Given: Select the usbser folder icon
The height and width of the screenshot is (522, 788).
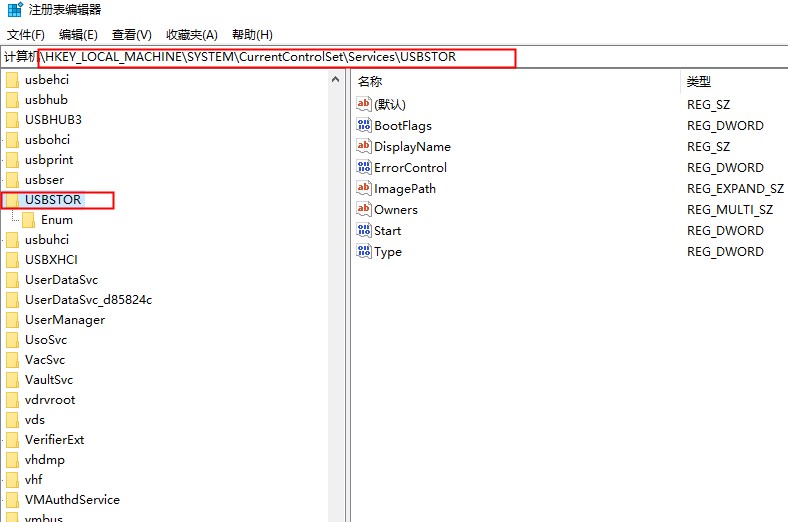Looking at the screenshot, I should [13, 180].
